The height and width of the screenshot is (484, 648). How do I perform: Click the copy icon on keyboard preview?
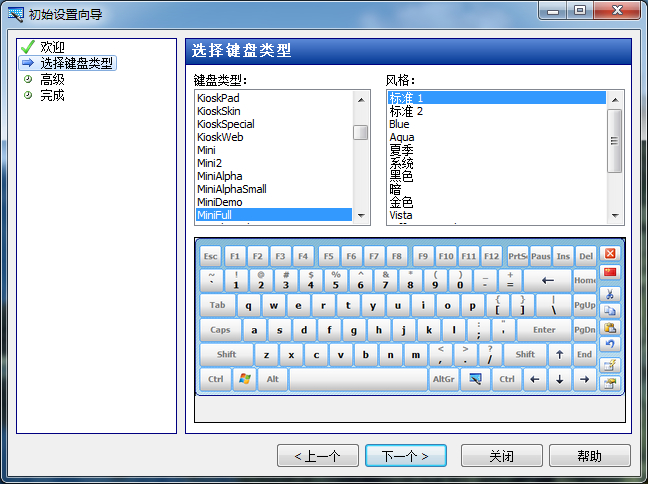(x=610, y=310)
